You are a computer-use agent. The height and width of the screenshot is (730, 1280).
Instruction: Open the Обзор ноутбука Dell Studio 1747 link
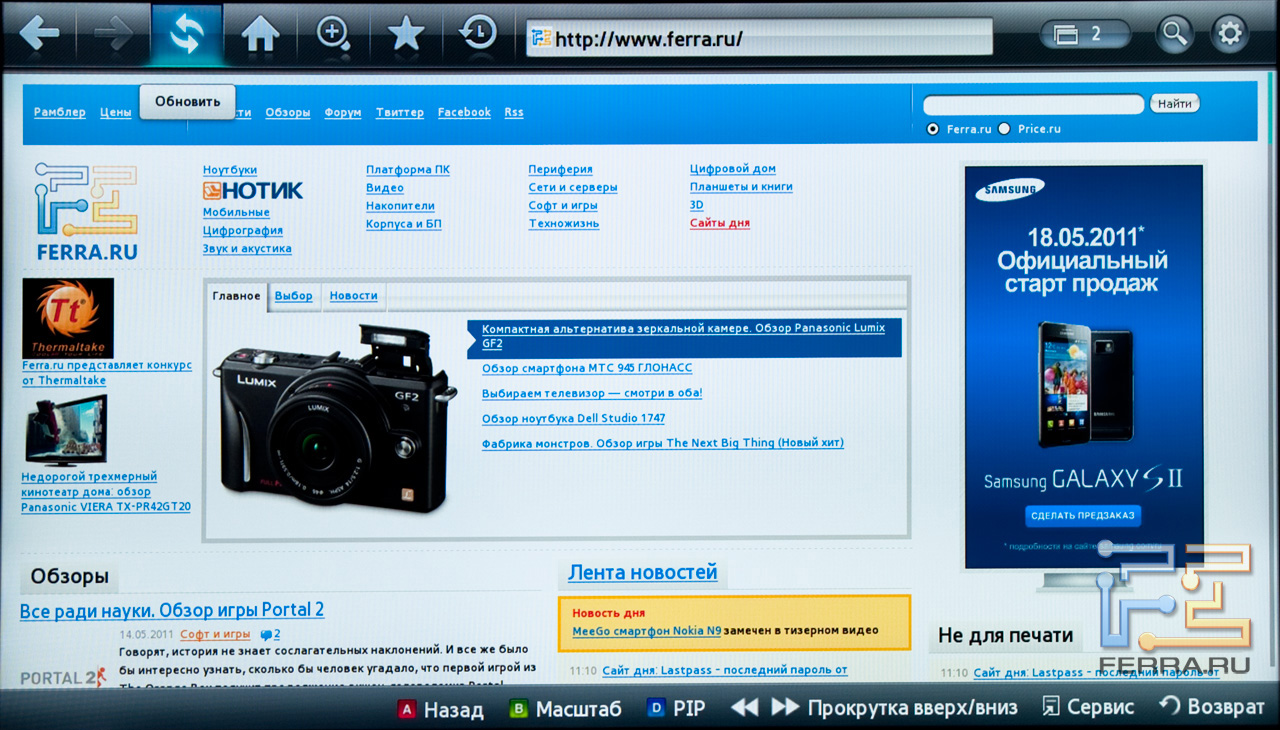pyautogui.click(x=573, y=419)
